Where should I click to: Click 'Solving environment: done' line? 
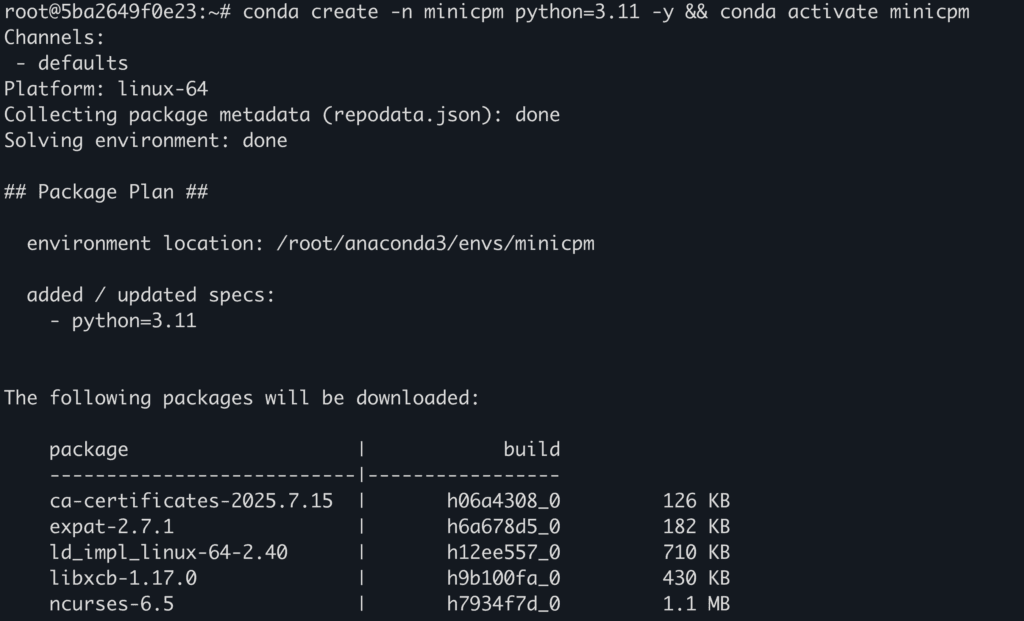pyautogui.click(x=146, y=140)
